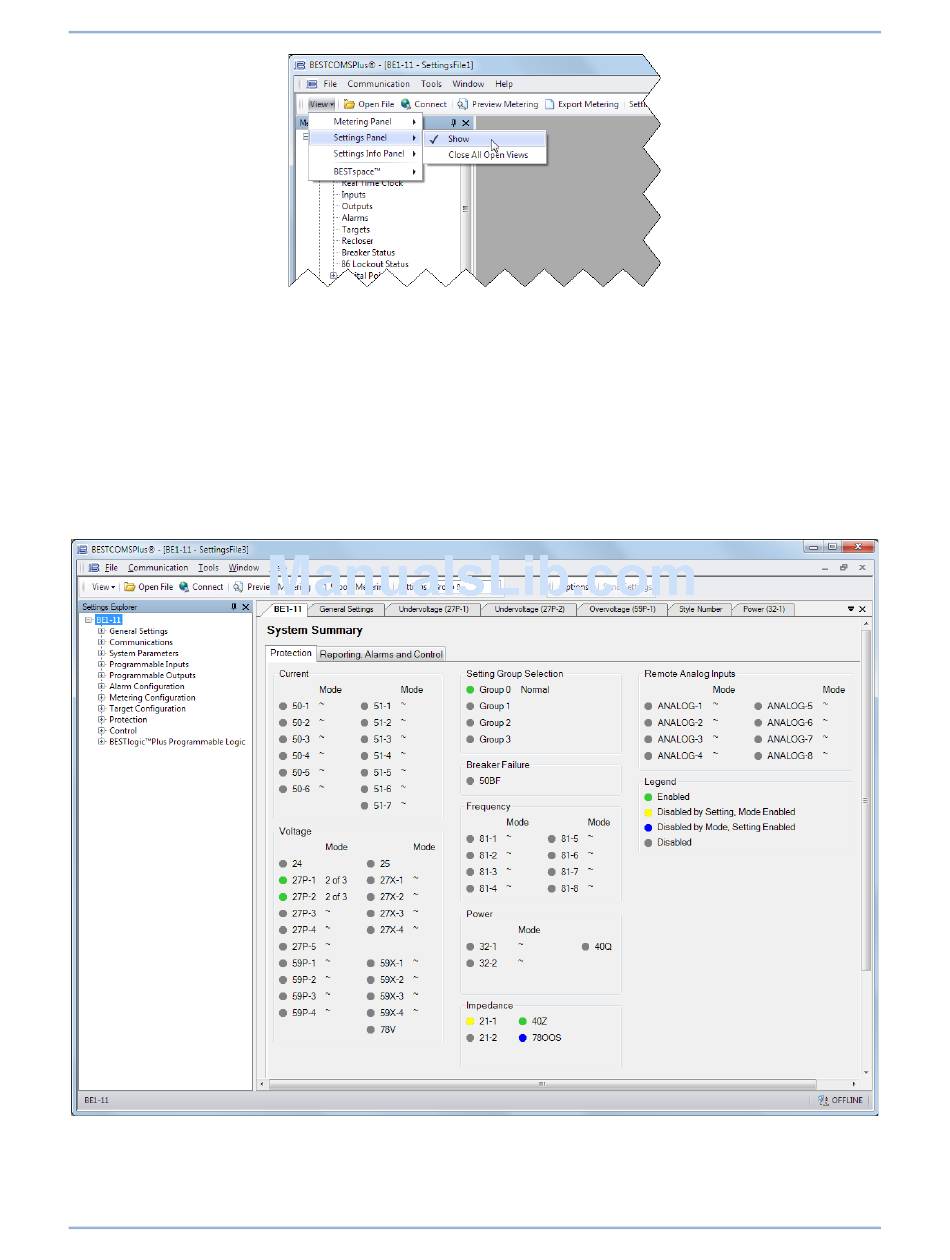Select Alarms in the SettingsFile1 tree

click(355, 218)
